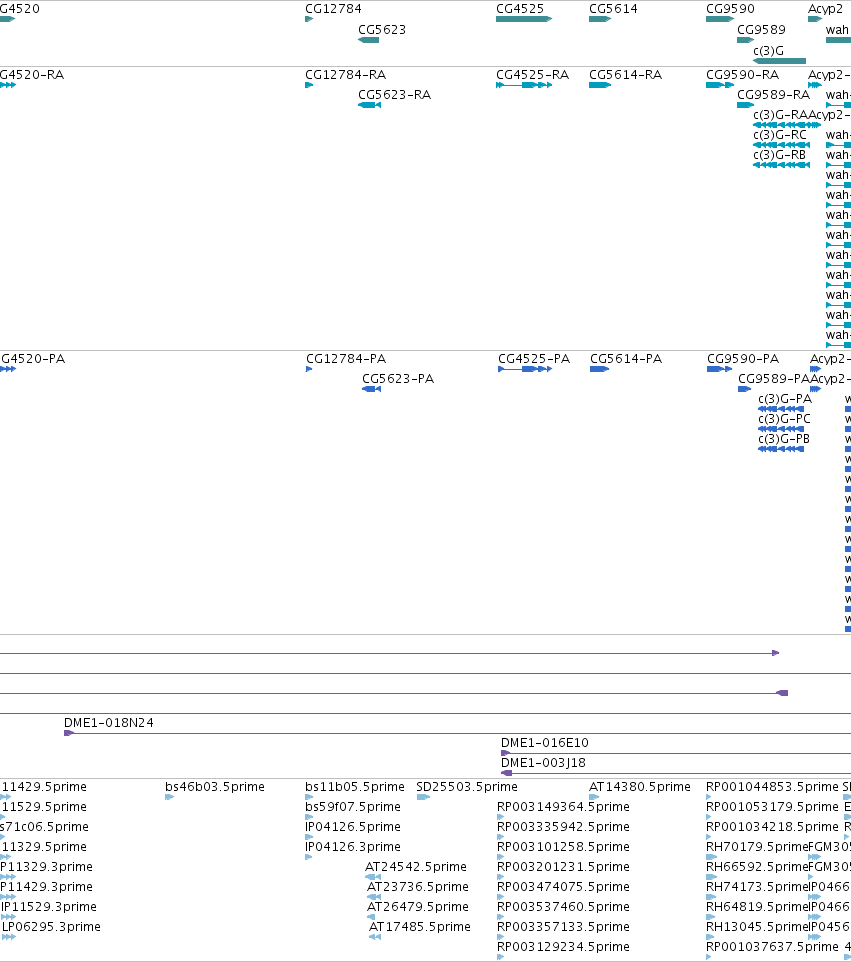Viewport: 851px width, 962px height.
Task: Click the arrow glyph under SD25503.5prime
Action: [x=423, y=797]
